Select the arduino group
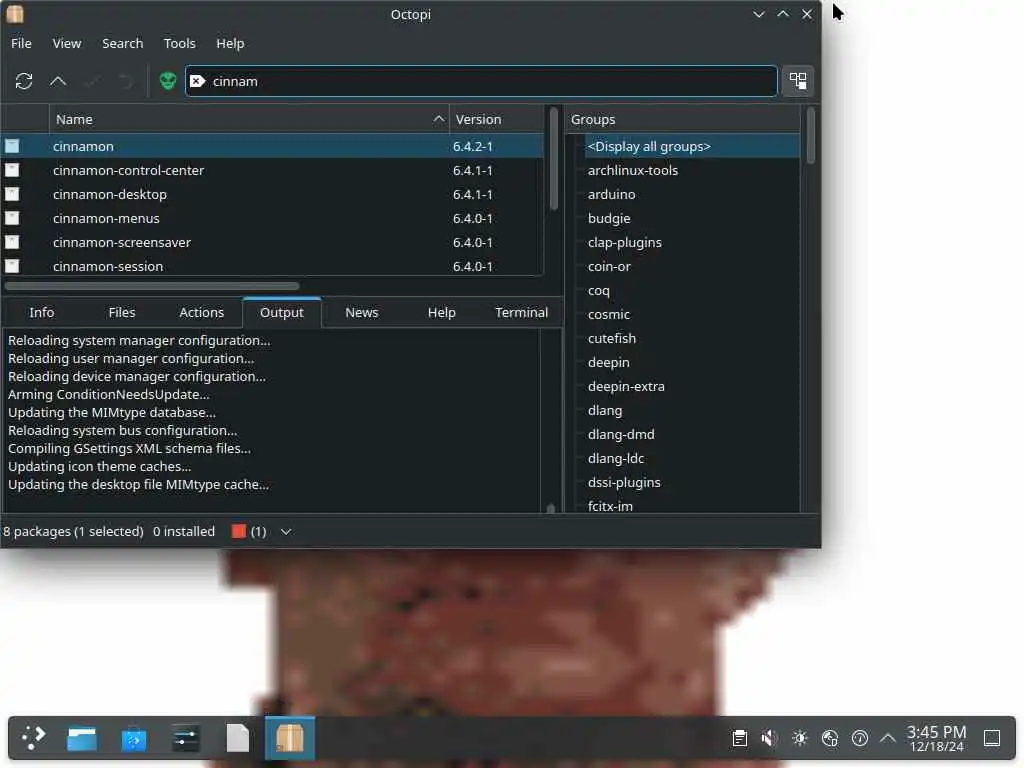Image resolution: width=1024 pixels, height=768 pixels. coord(611,194)
